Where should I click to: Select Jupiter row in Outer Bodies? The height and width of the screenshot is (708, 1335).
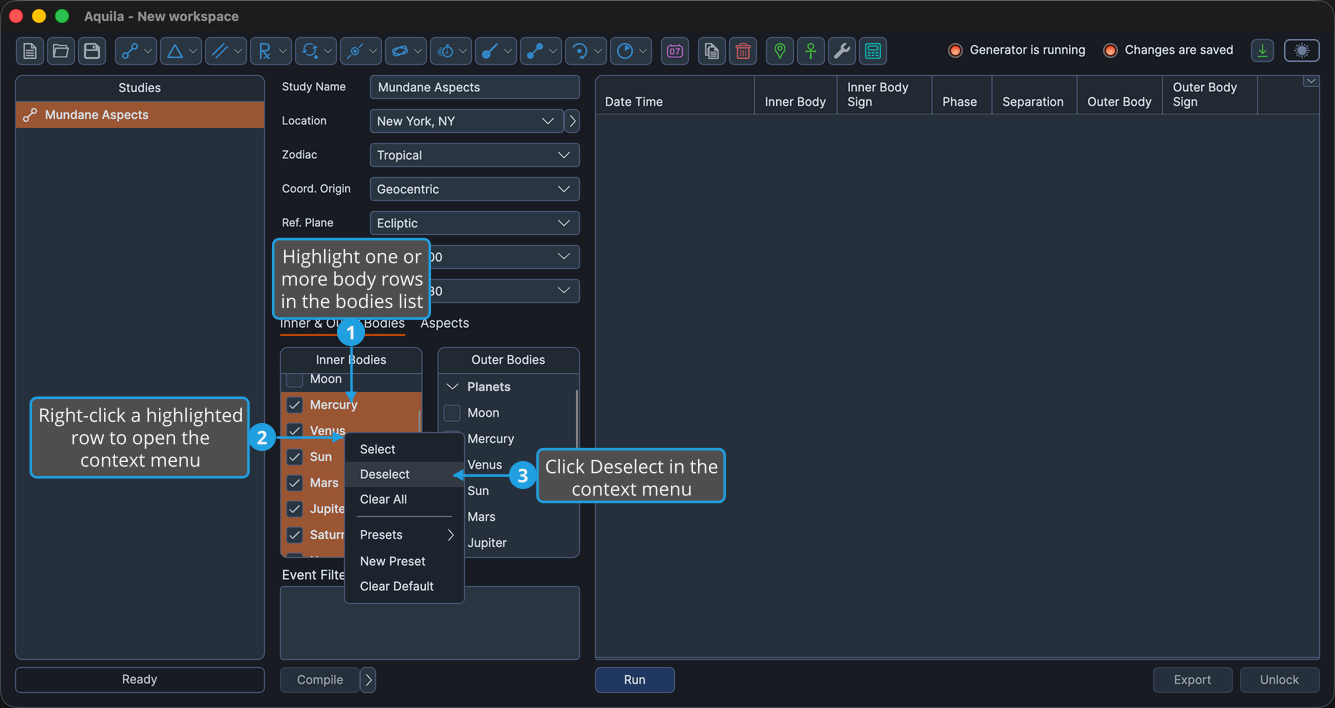pyautogui.click(x=508, y=543)
